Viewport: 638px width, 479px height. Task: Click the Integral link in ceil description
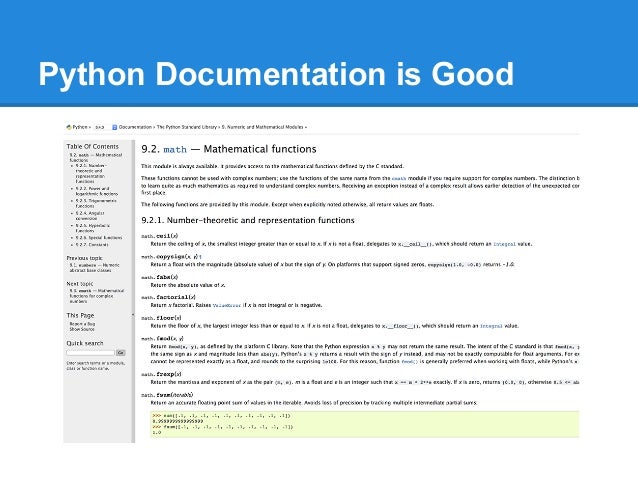click(x=504, y=244)
